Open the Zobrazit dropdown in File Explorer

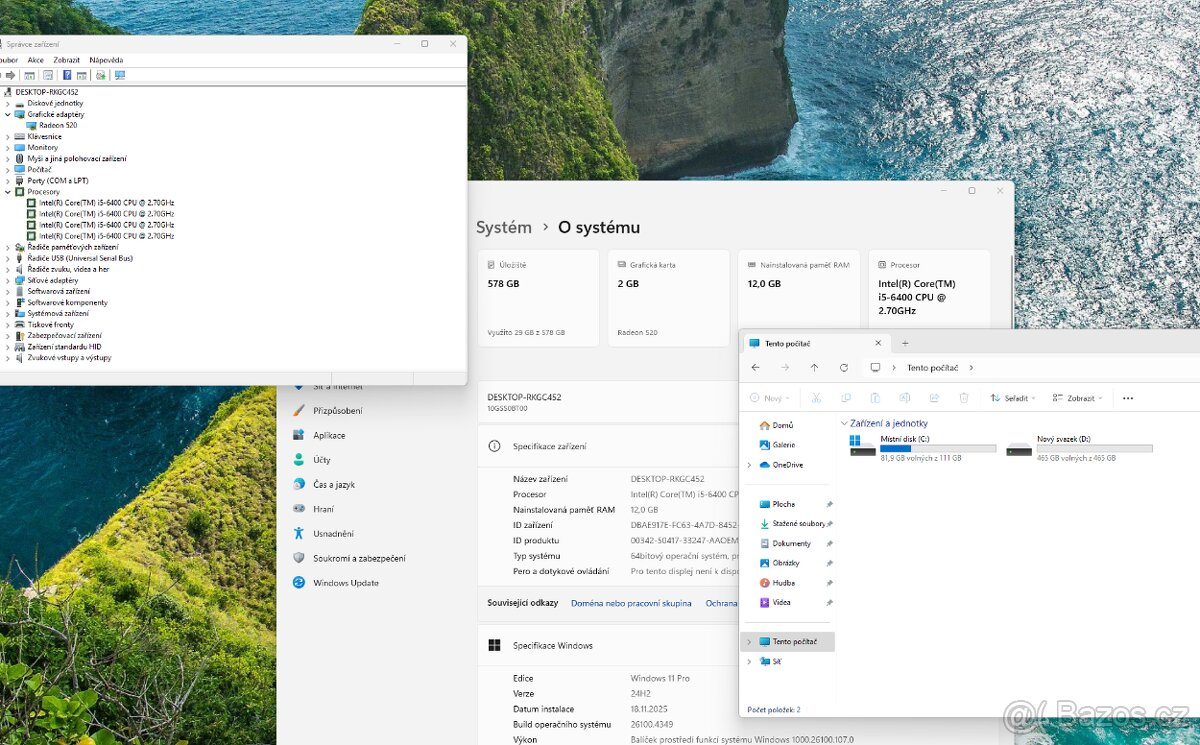tap(1077, 398)
